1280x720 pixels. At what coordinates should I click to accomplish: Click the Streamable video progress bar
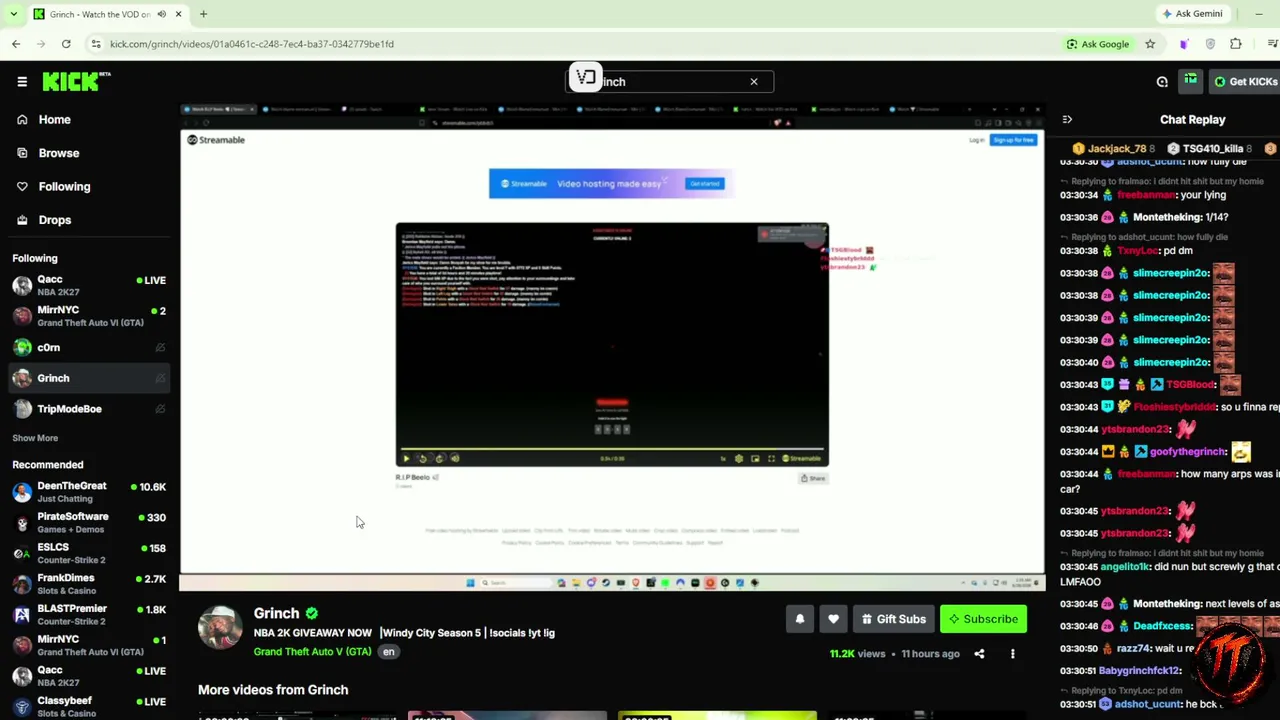point(611,450)
